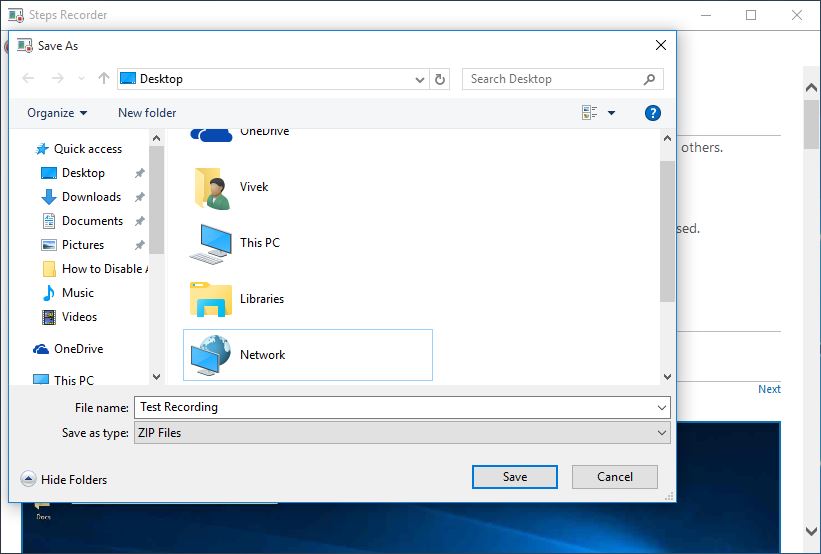Select the OneDrive cloud icon in file list
Image resolution: width=821 pixels, height=554 pixels.
(211, 135)
